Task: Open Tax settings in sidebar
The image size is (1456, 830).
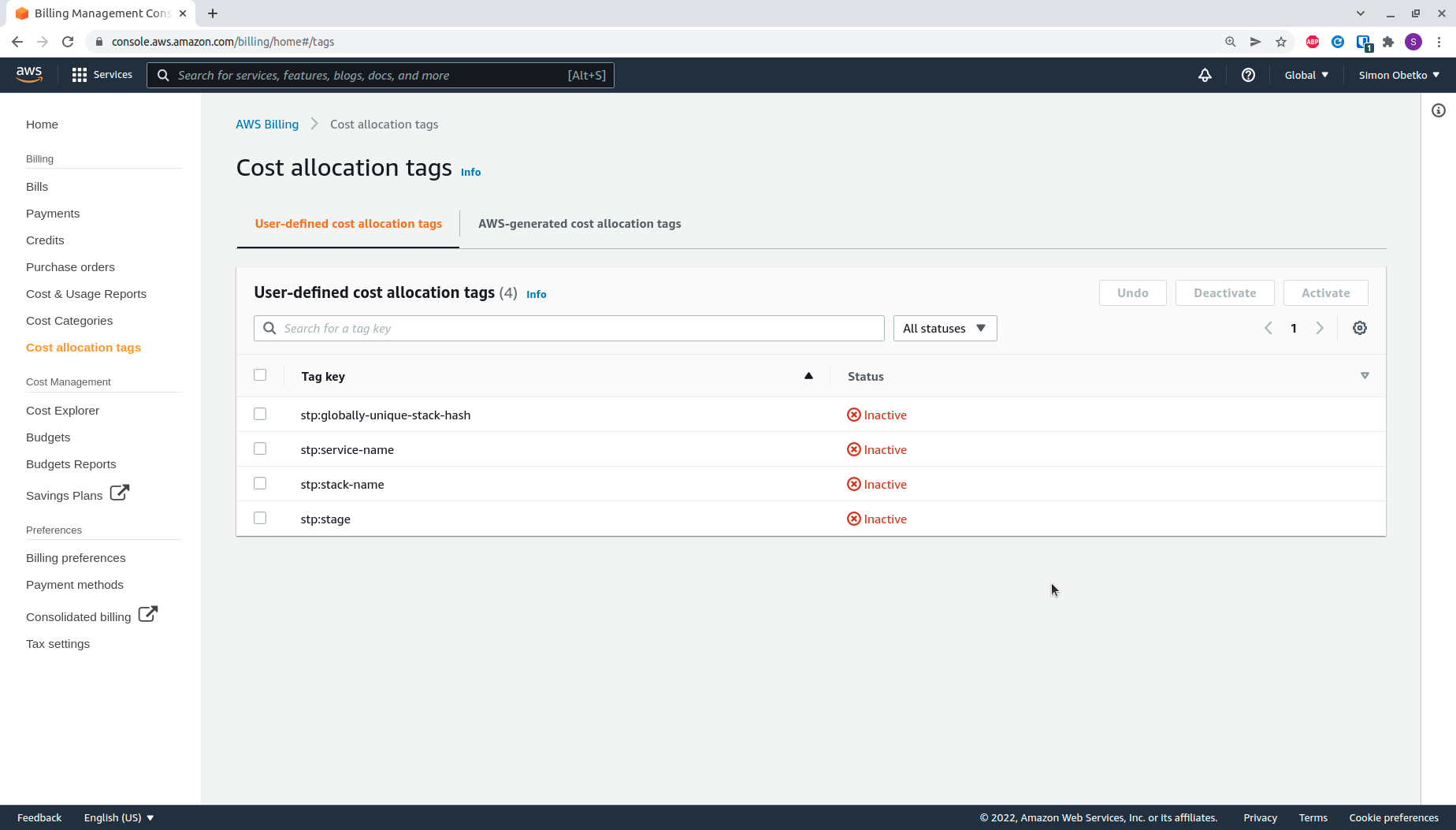Action: pos(58,644)
